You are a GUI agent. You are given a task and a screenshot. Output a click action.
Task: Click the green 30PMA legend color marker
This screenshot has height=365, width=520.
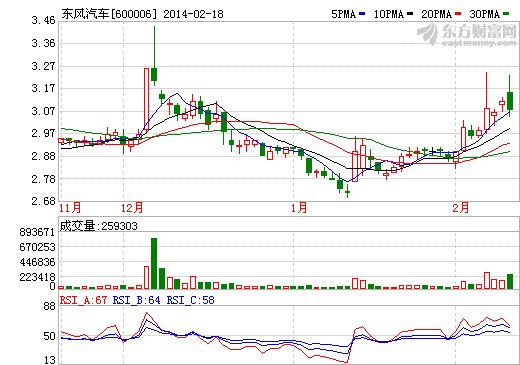506,14
